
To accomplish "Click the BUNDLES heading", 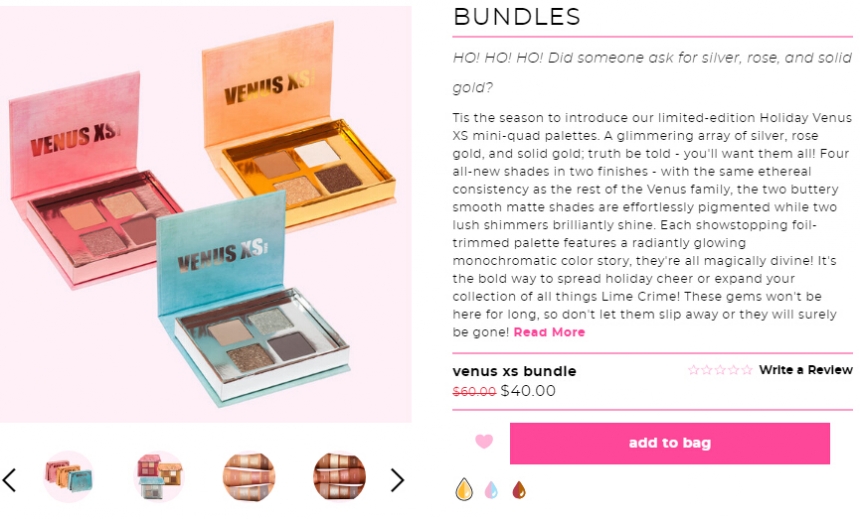I will point(517,16).
